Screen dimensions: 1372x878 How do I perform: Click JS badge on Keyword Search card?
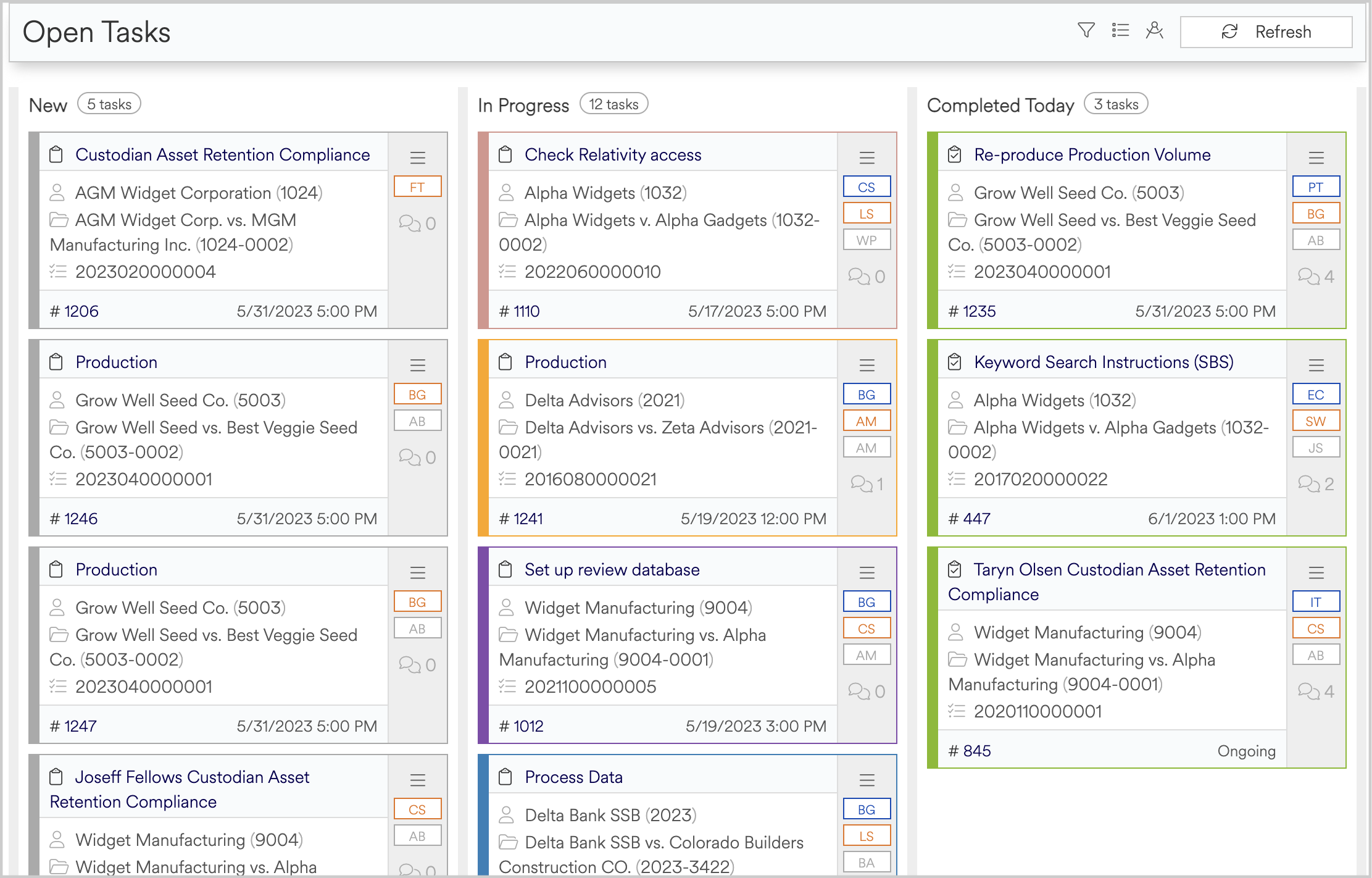[x=1316, y=447]
